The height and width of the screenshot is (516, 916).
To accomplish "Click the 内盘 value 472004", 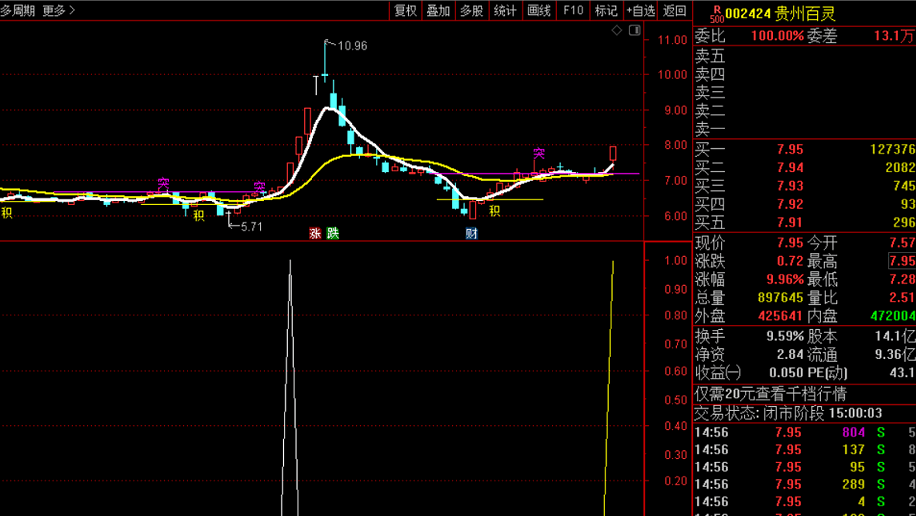I will point(893,316).
